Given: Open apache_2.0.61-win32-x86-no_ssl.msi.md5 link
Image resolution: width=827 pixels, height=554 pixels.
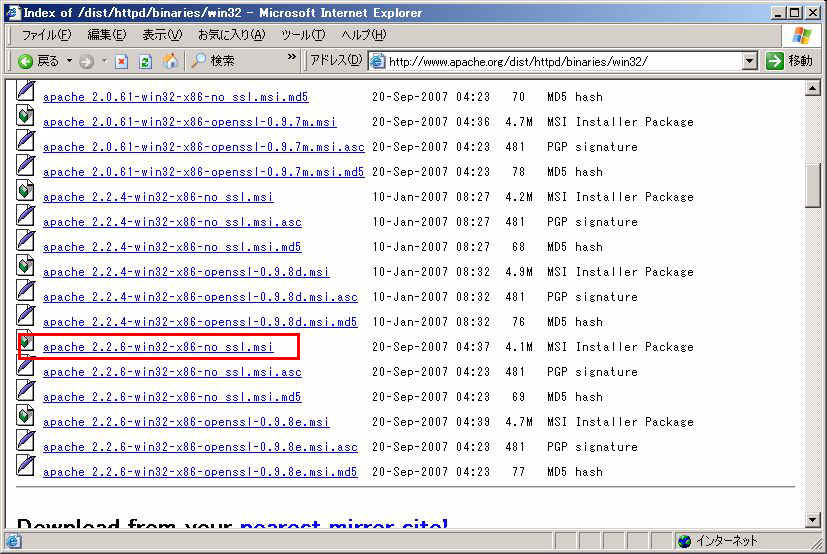Looking at the screenshot, I should pyautogui.click(x=176, y=98).
